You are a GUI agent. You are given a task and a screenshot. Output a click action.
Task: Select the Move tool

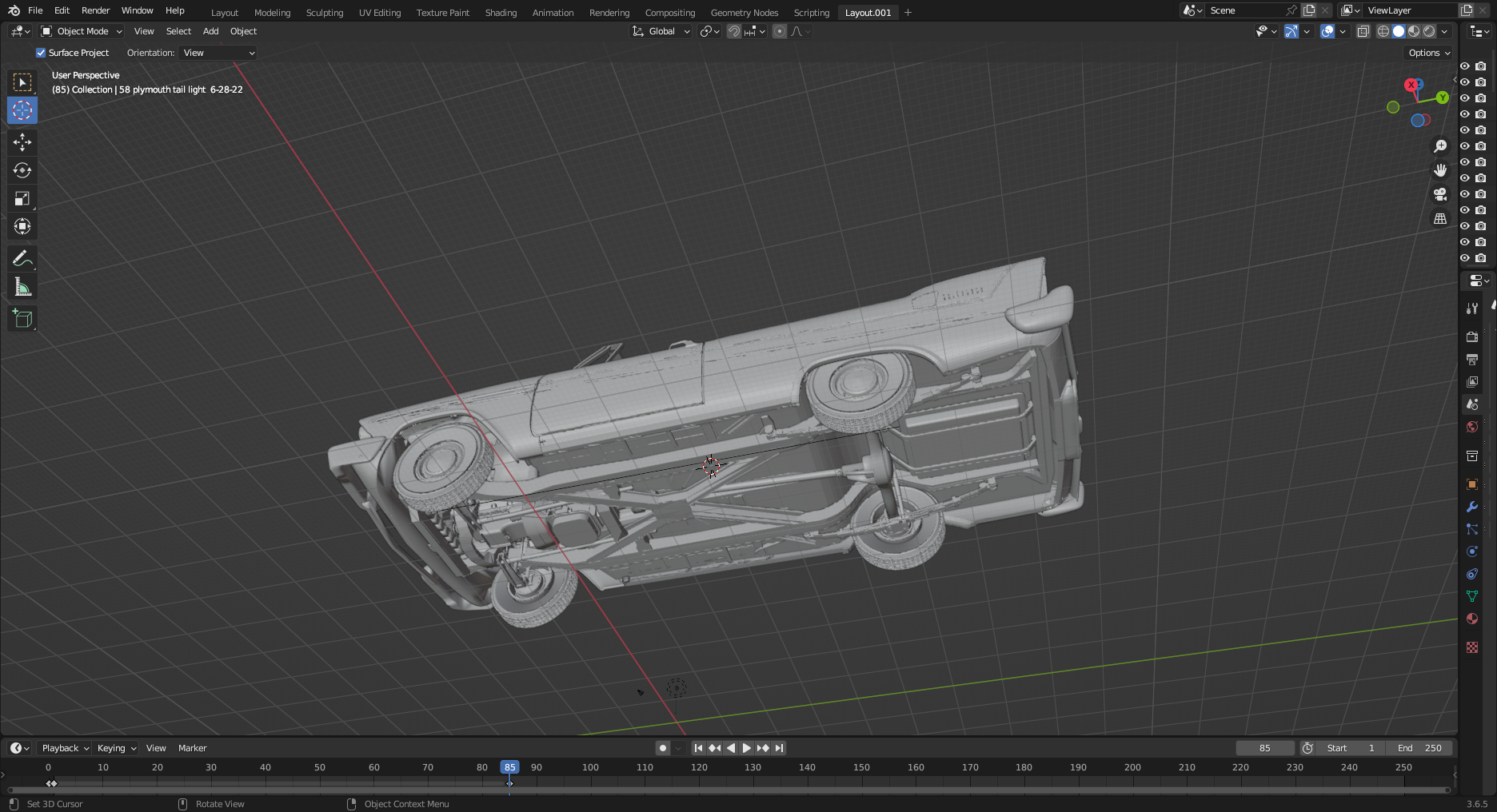pos(22,142)
